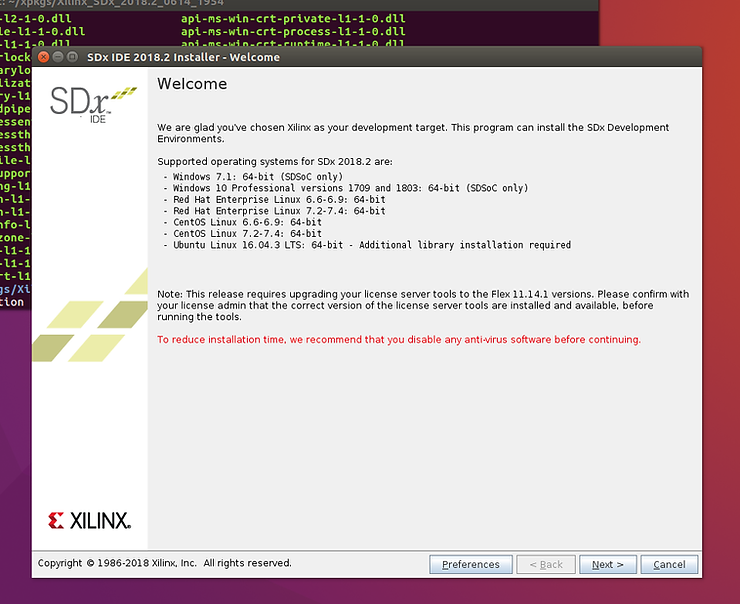Maximize the installer window
This screenshot has width=740, height=604.
point(72,57)
